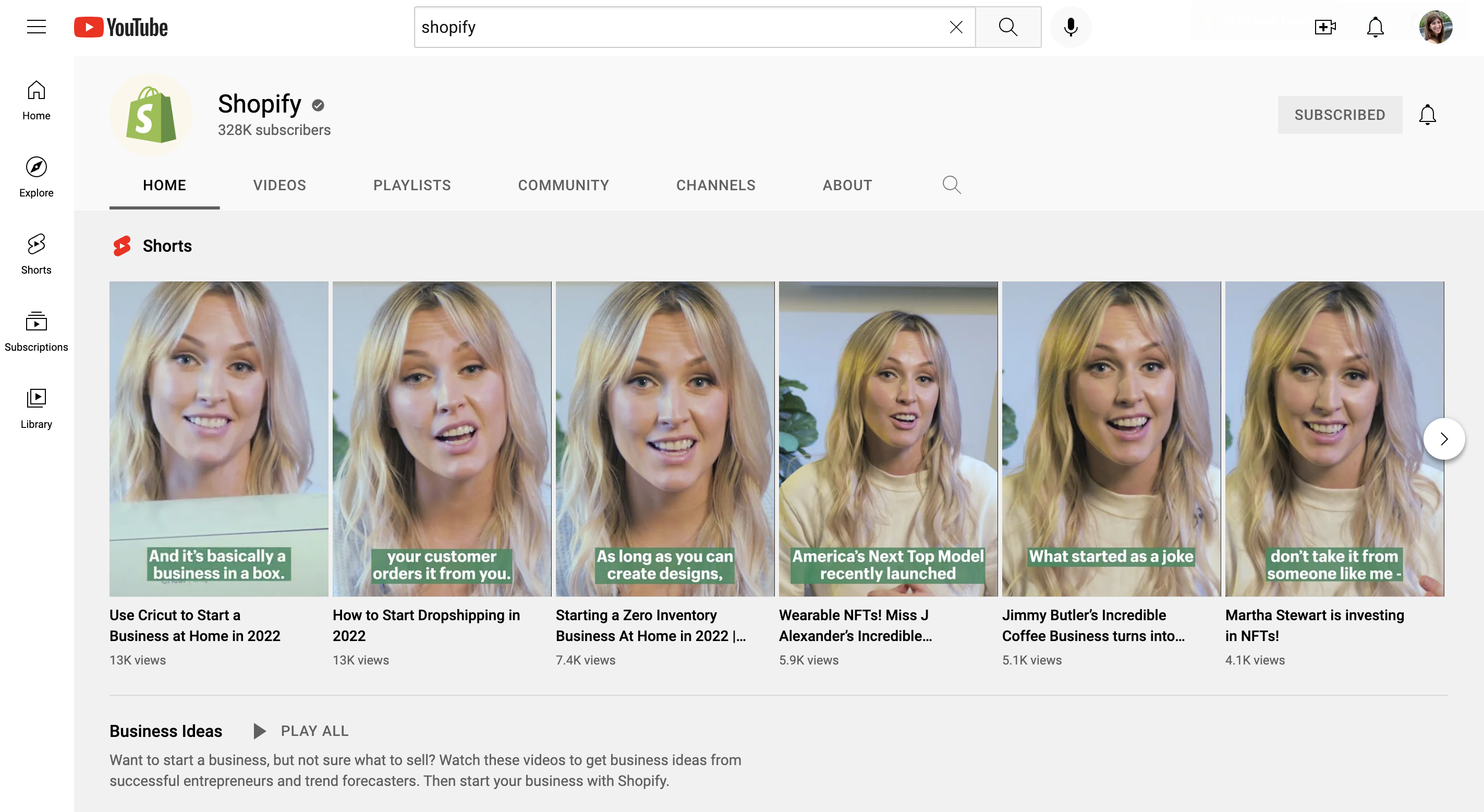The image size is (1484, 812).
Task: Open the Create video icon
Action: coord(1324,27)
